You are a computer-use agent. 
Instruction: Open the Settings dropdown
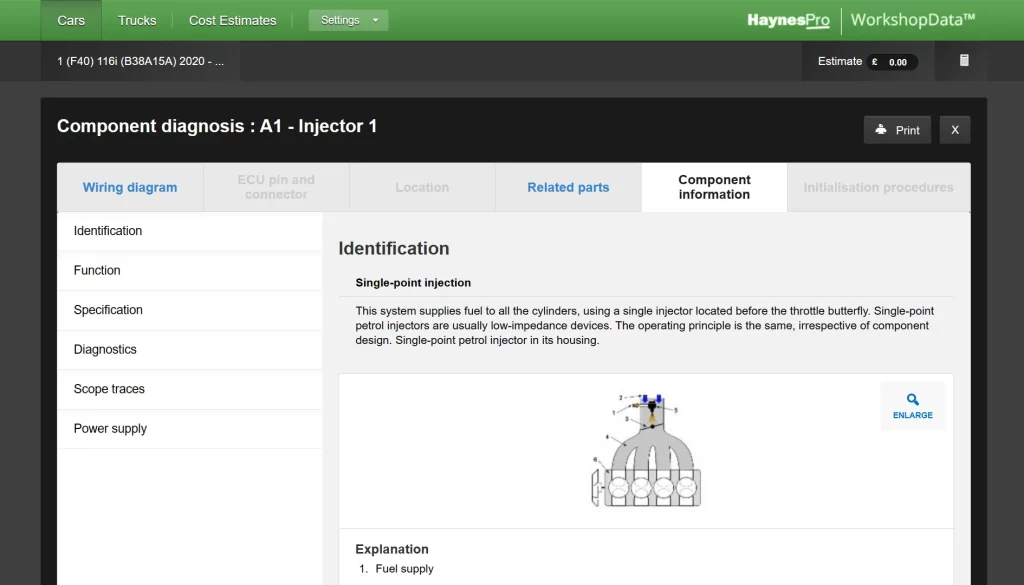pos(348,20)
